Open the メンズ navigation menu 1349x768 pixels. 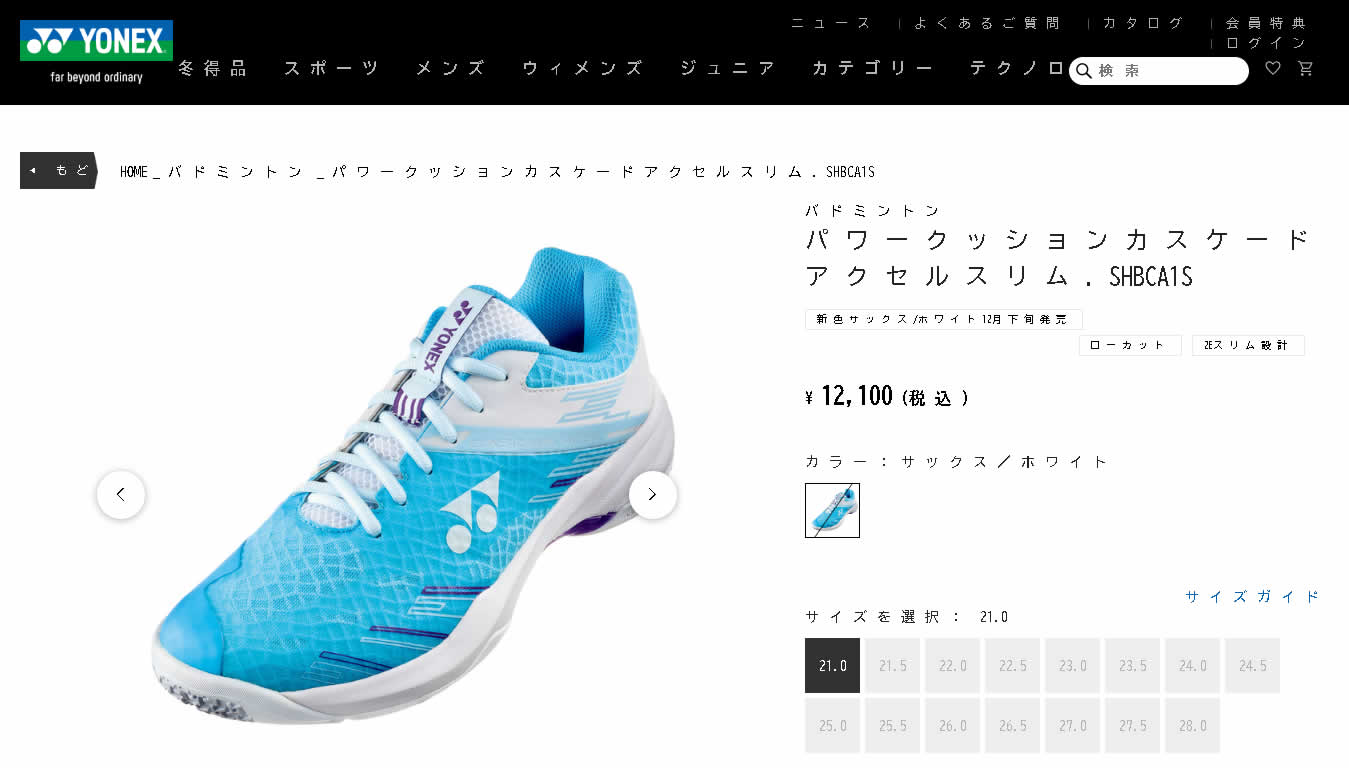451,68
